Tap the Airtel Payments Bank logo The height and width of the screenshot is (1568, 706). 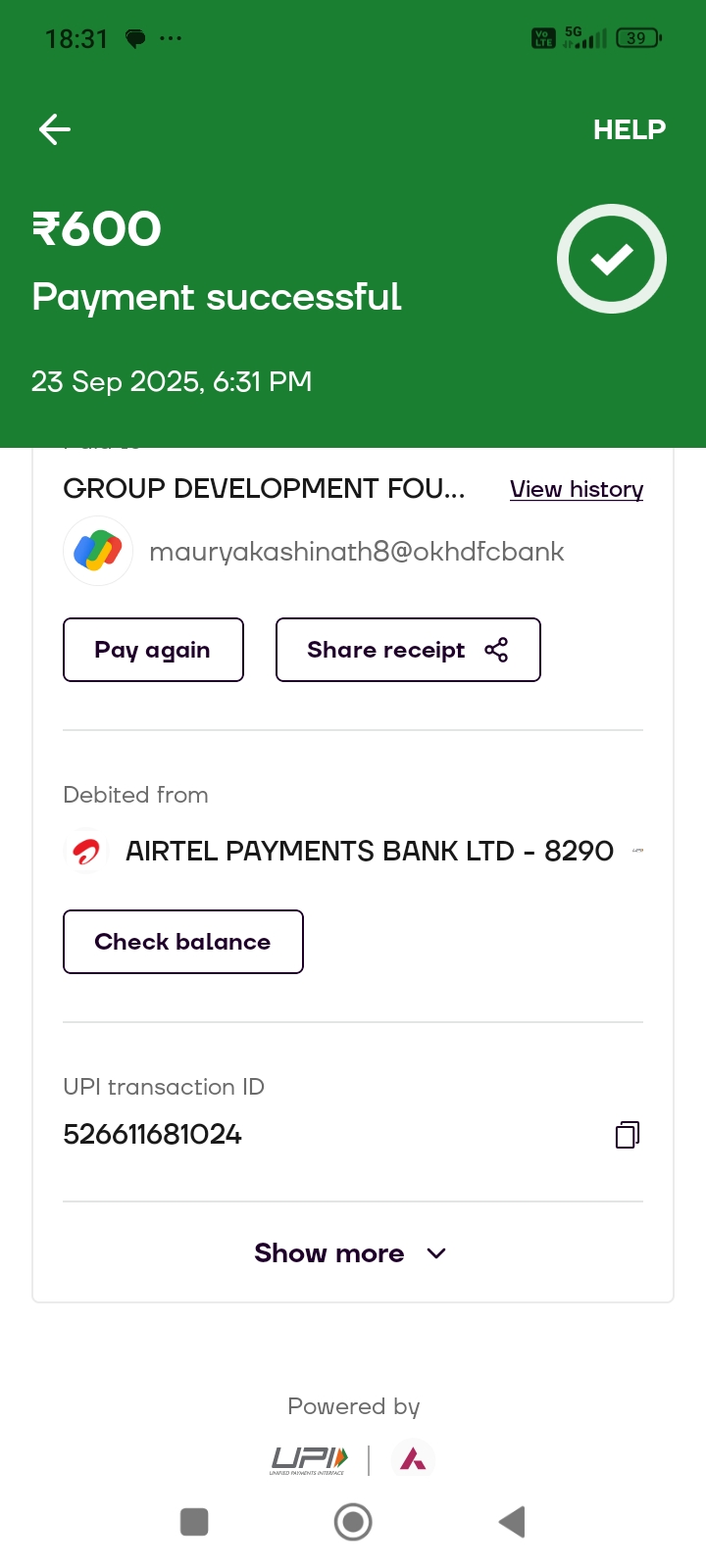(x=86, y=851)
